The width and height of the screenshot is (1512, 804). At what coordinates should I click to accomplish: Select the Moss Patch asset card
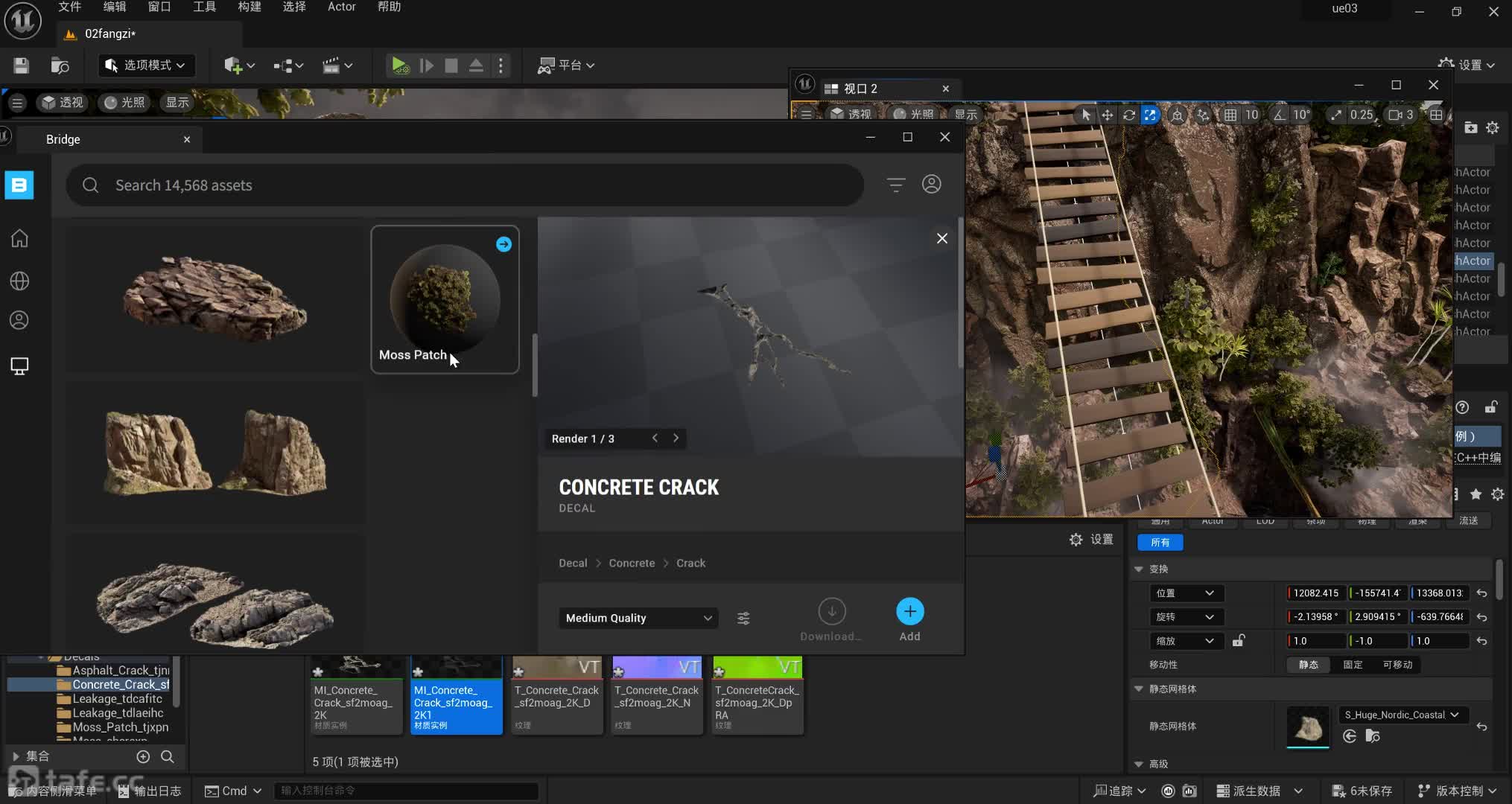(445, 299)
